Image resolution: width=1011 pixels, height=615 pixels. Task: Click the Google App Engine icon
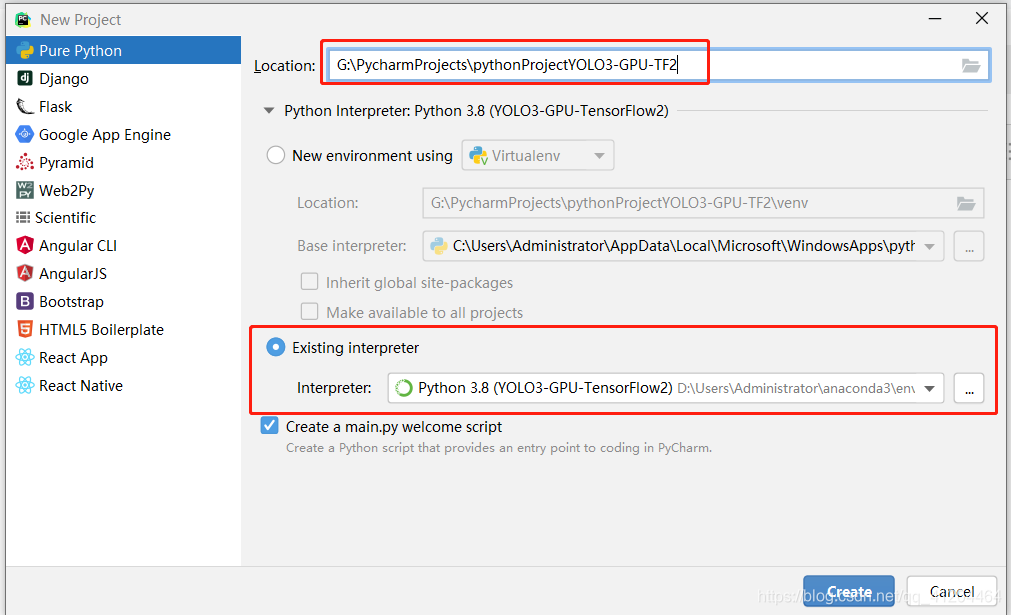[25, 134]
